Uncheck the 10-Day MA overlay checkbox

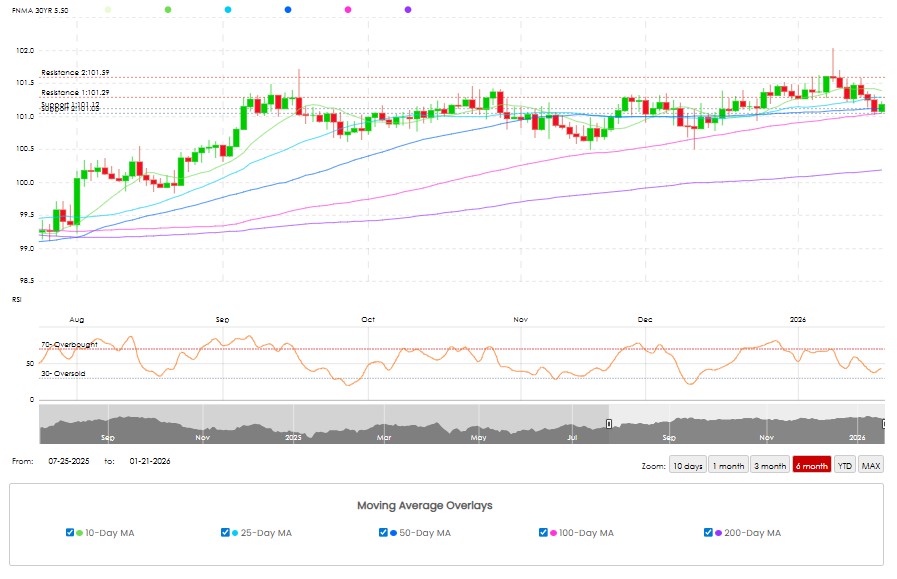[70, 533]
